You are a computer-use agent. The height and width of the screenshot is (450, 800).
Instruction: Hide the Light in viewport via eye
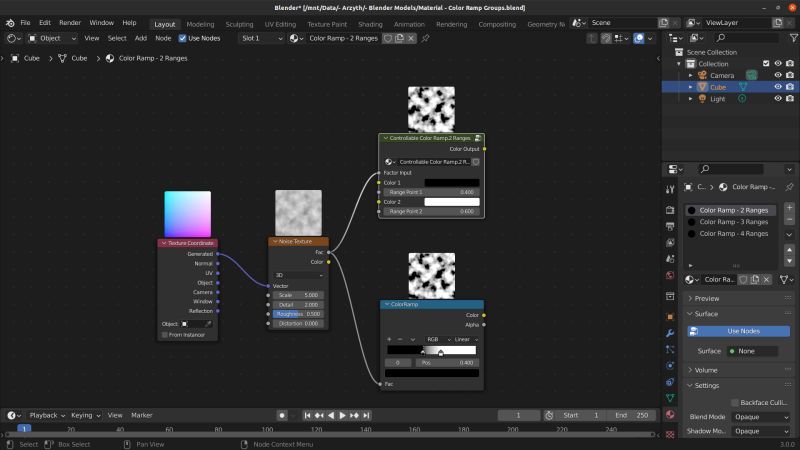[778, 98]
